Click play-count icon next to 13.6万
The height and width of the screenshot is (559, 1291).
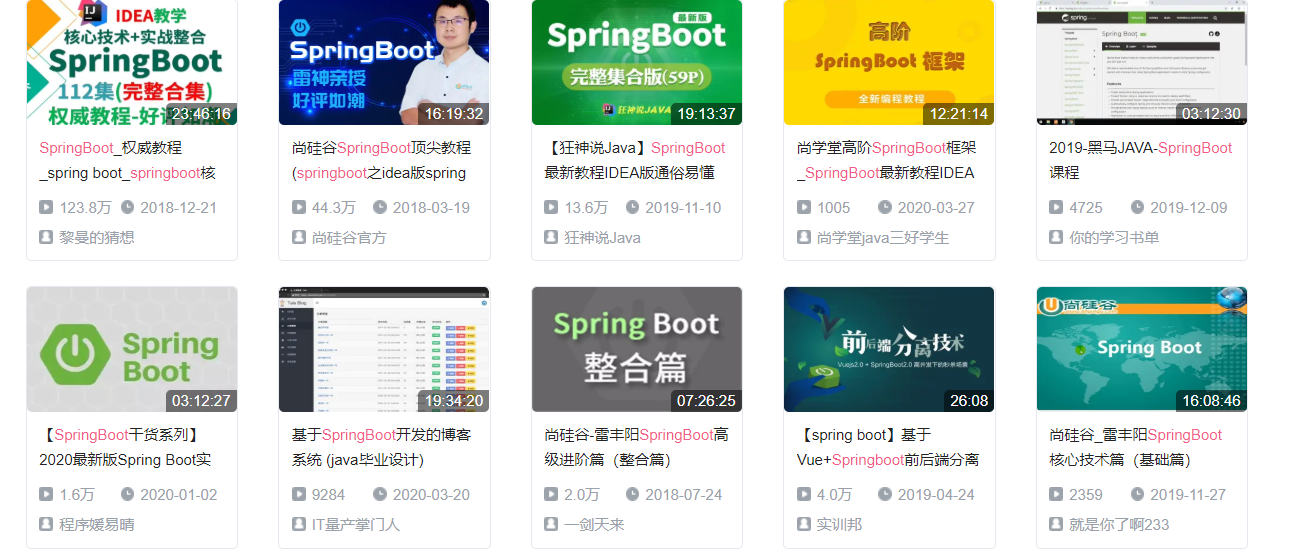point(551,208)
